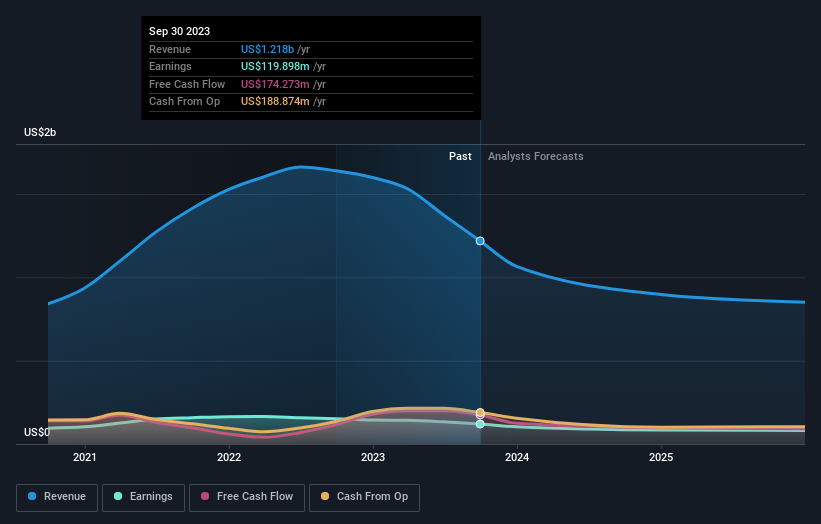Click the 'Earnings' row label in tooltip
Screen dimensions: 821x524
(170, 66)
